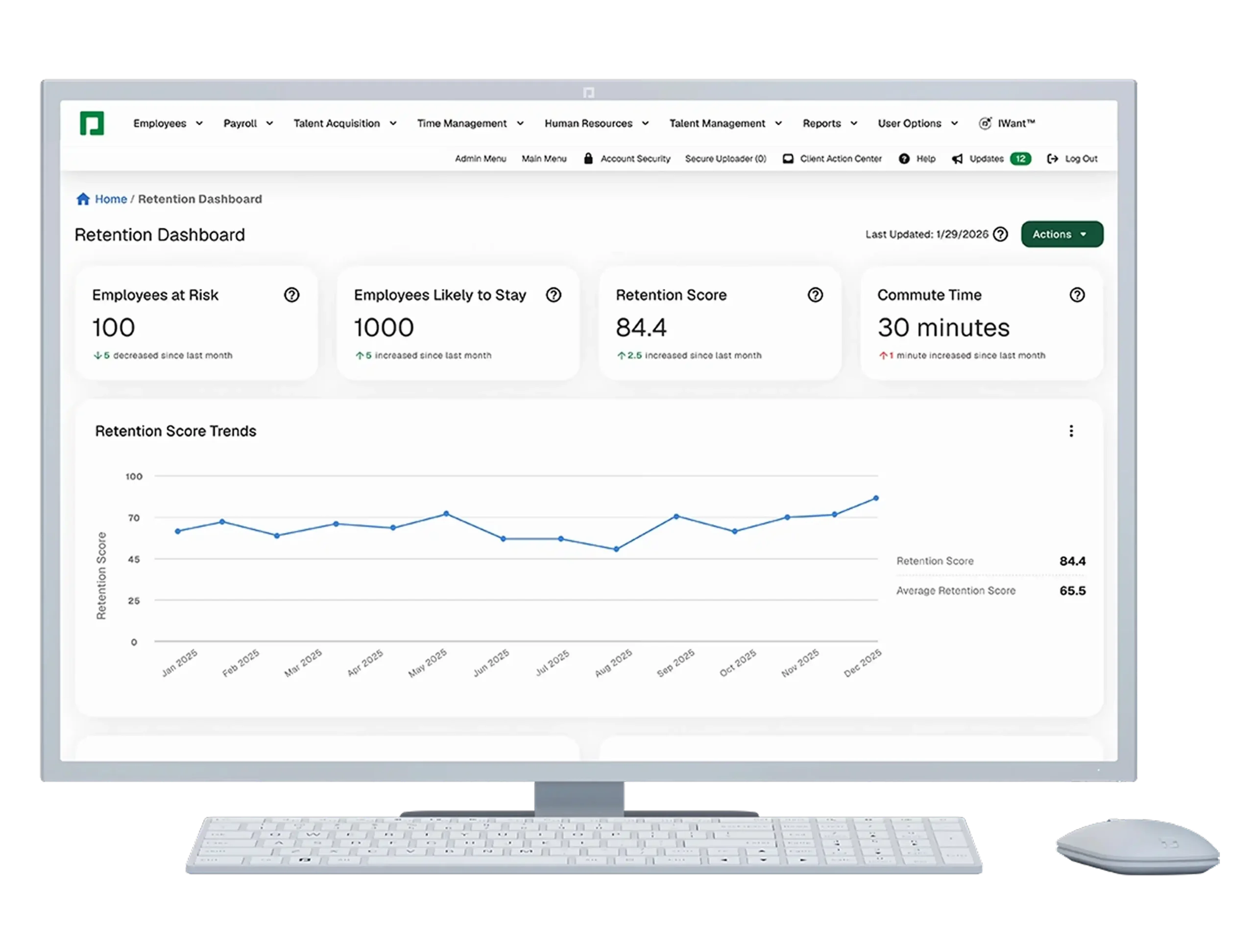Screen dimensions: 1254x952
Task: Open the Human Resources menu
Action: tap(597, 123)
